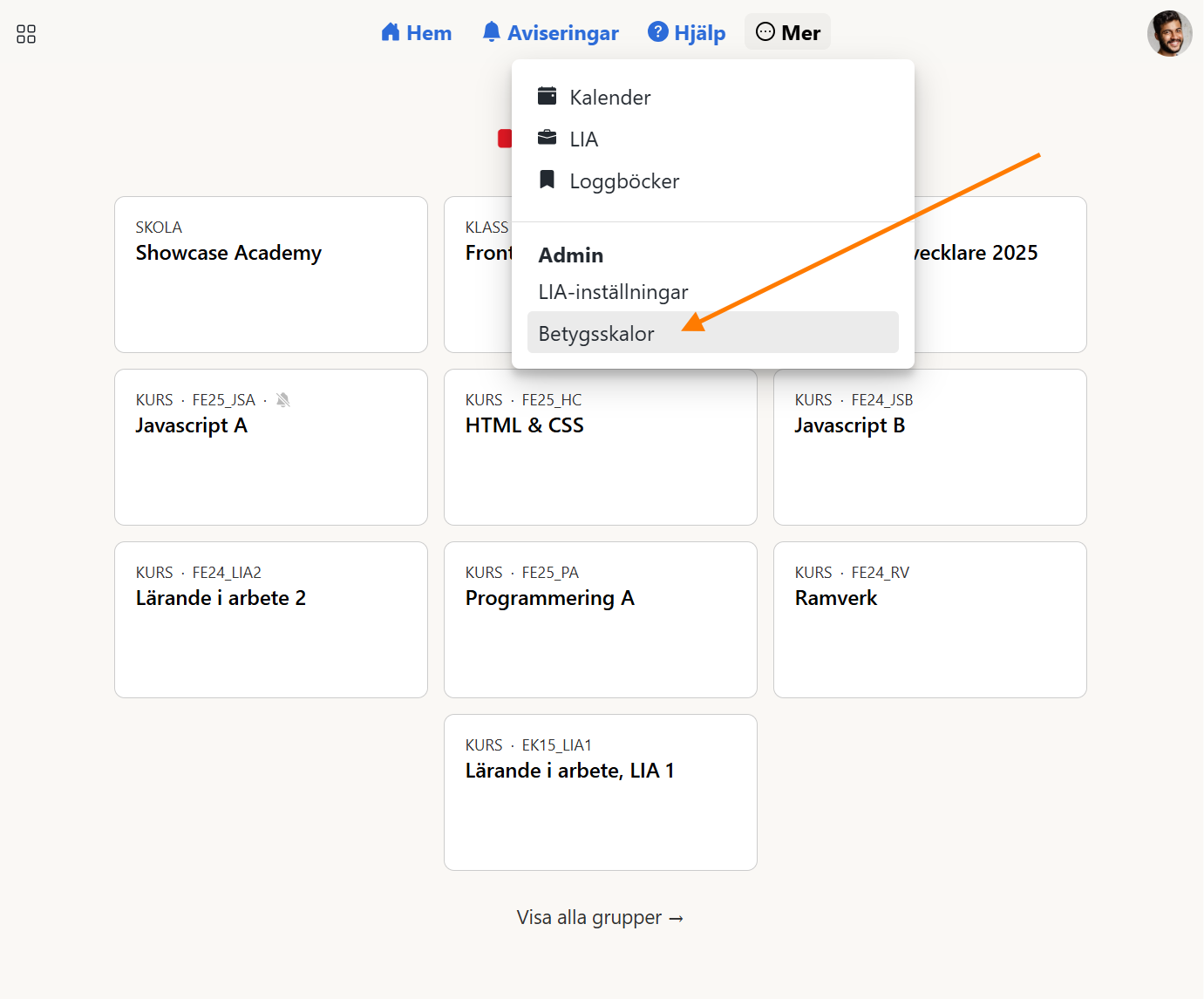Screen dimensions: 1204x999
Task: Open the Programmering A course card
Action: pos(601,620)
